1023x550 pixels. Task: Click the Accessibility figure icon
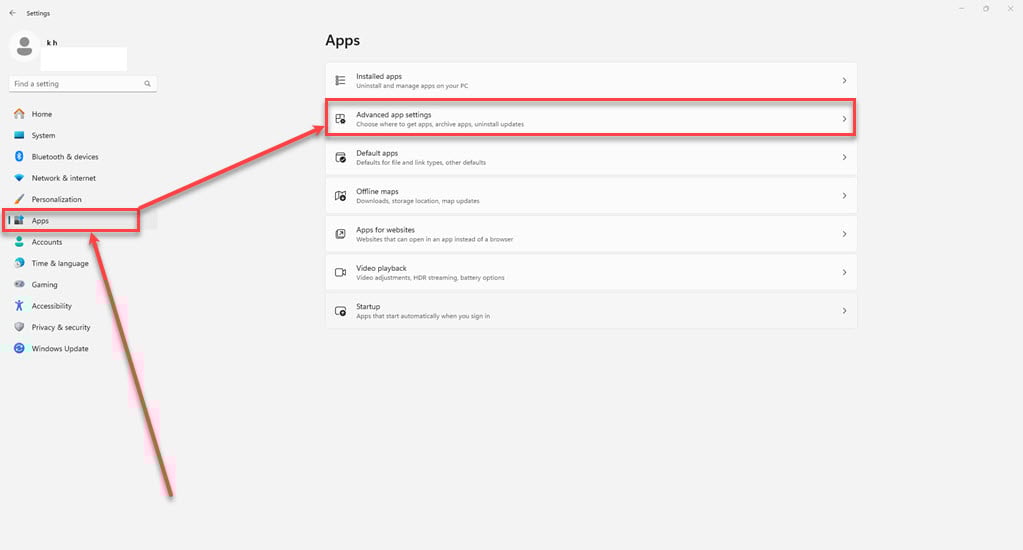tap(19, 306)
